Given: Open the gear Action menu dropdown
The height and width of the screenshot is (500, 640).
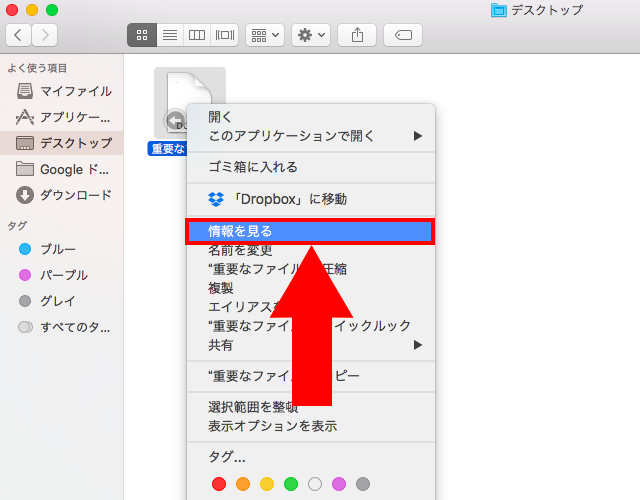Looking at the screenshot, I should [310, 35].
